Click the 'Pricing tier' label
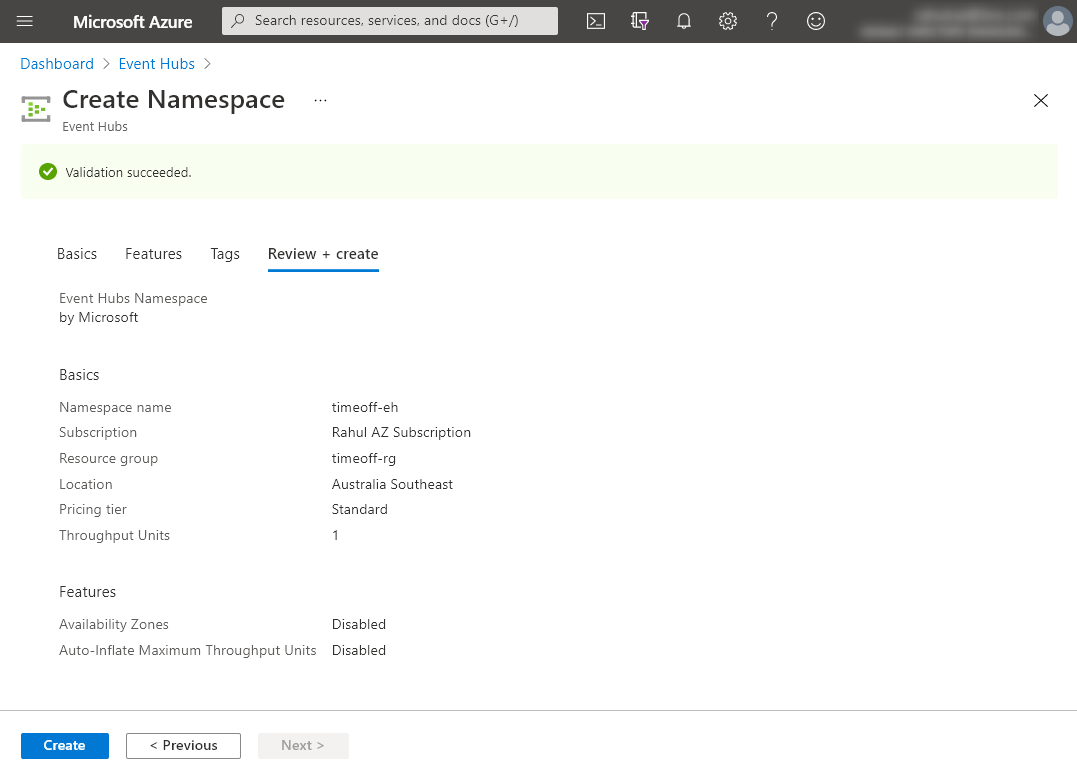The height and width of the screenshot is (774, 1077). point(93,510)
